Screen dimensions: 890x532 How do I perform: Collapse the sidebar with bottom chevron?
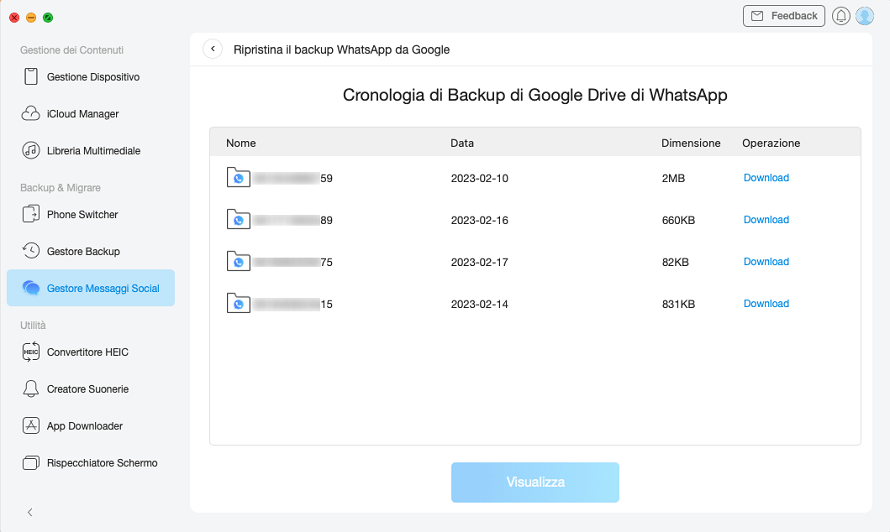click(30, 512)
